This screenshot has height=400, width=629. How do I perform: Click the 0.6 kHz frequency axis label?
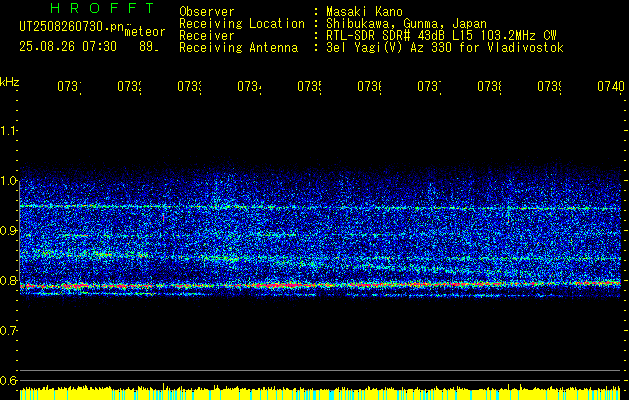pyautogui.click(x=8, y=380)
